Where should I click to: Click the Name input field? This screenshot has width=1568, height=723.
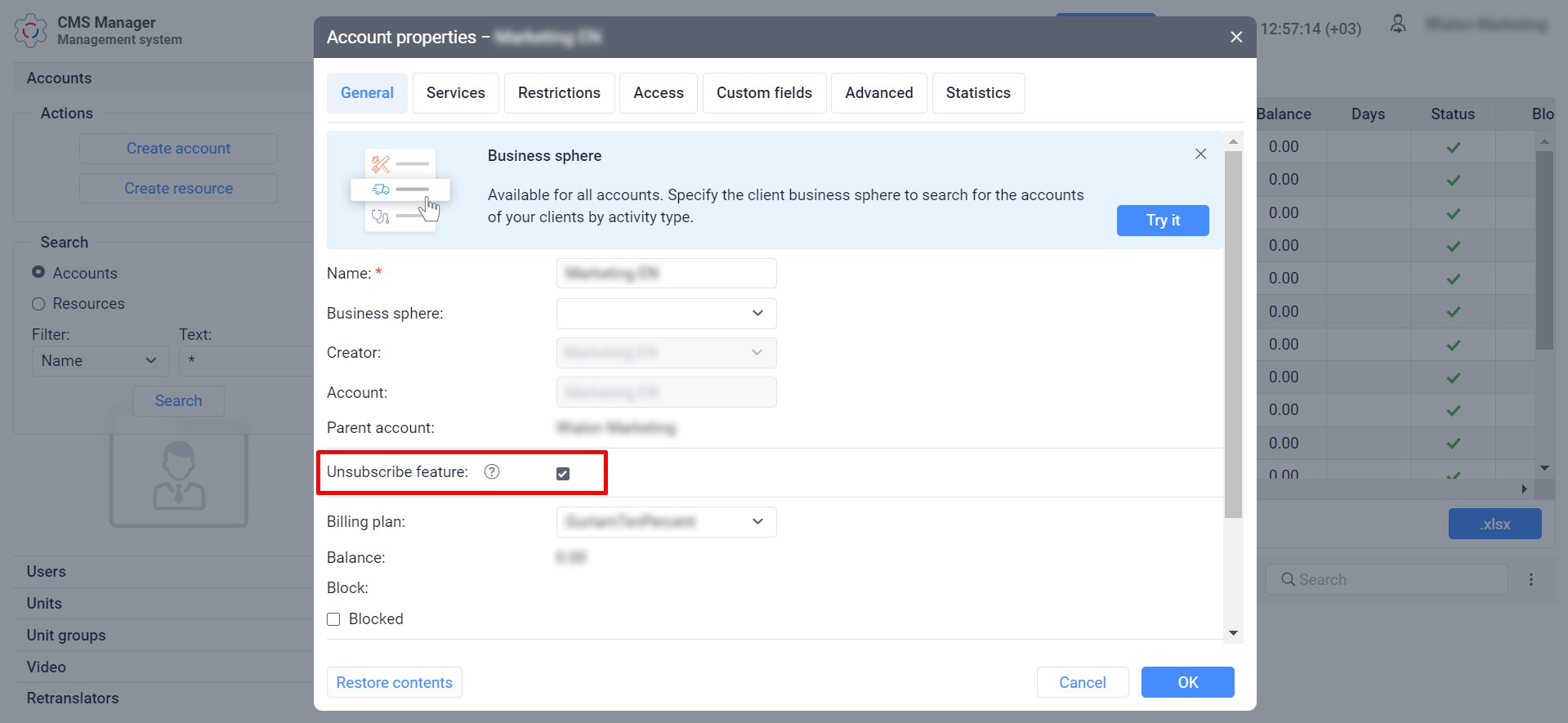point(666,274)
